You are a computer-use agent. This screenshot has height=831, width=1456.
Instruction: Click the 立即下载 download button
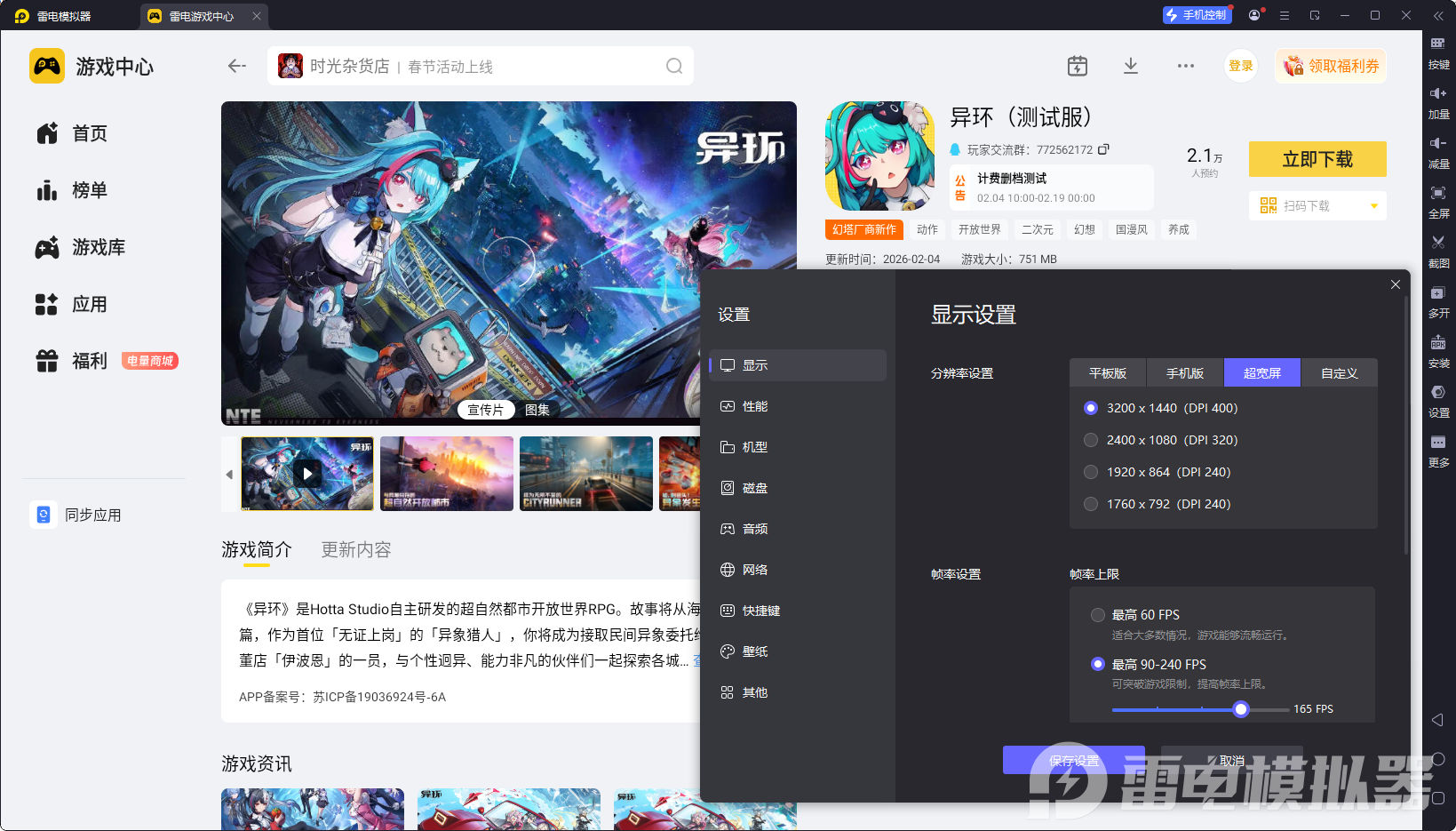[1317, 159]
